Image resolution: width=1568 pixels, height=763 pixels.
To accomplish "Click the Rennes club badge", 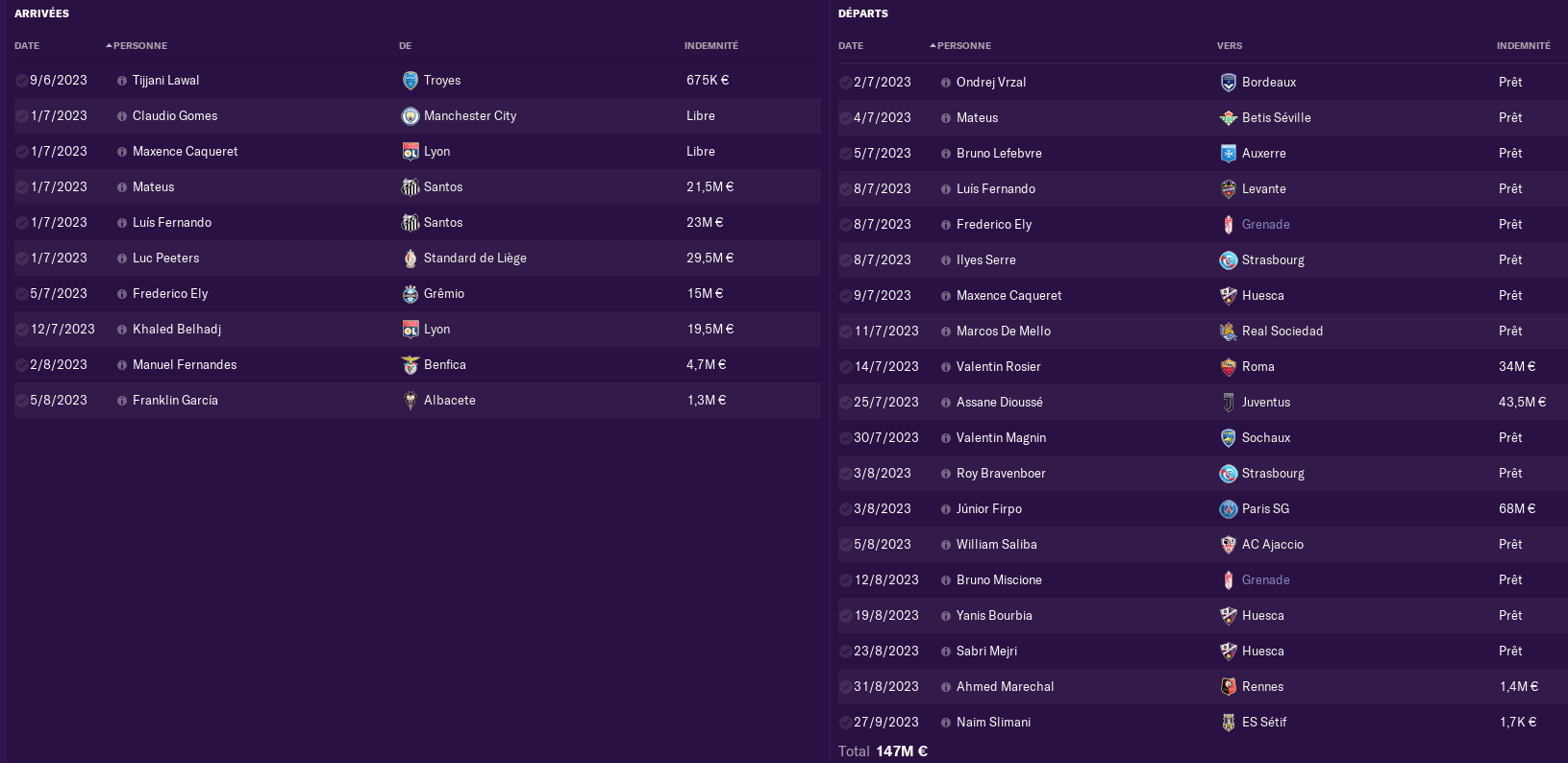I will click(x=1229, y=687).
